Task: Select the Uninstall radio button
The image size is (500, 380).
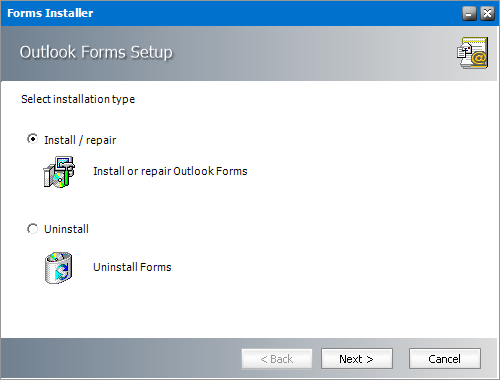Action: coord(32,229)
